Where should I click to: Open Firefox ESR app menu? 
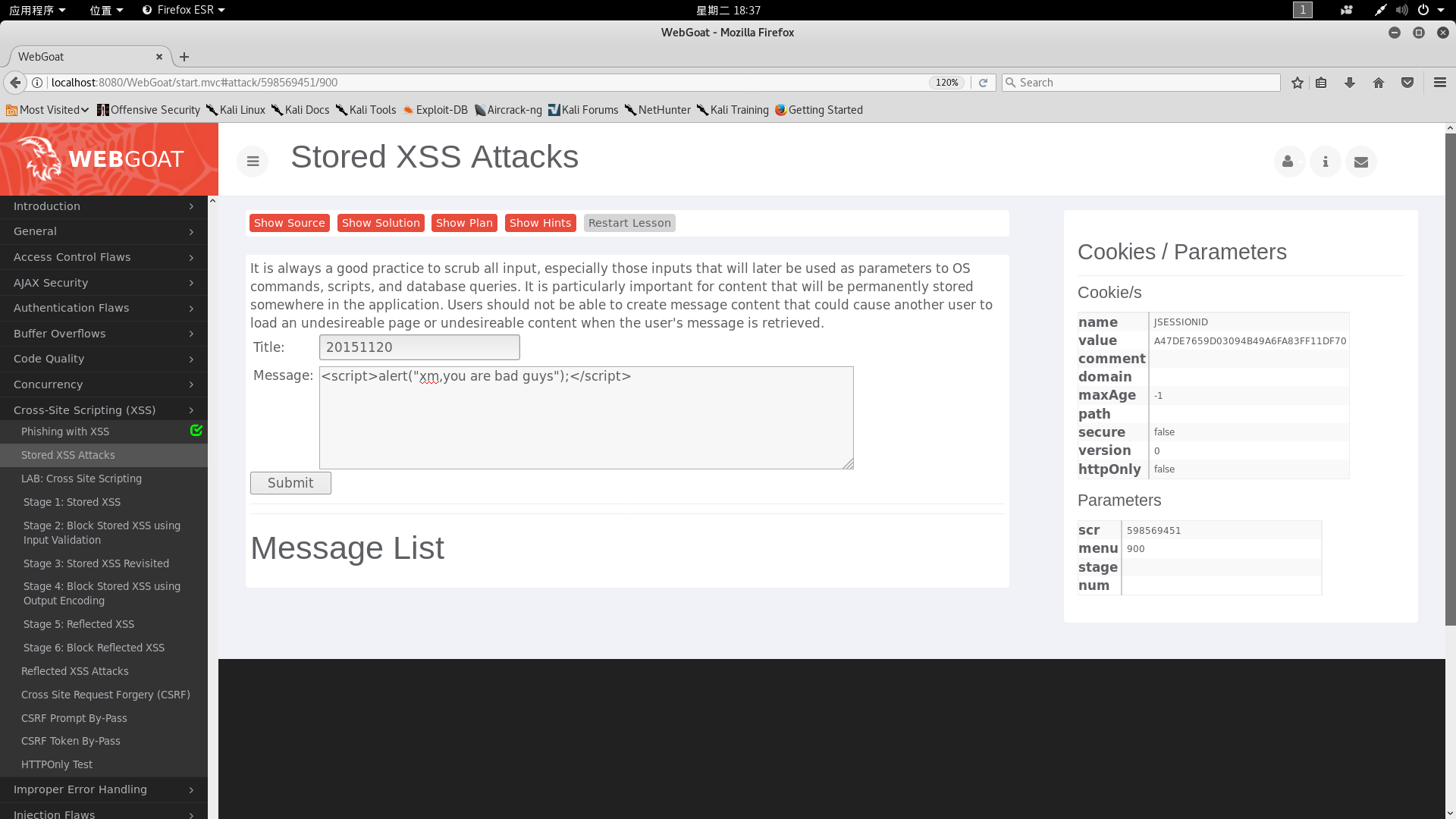184,10
